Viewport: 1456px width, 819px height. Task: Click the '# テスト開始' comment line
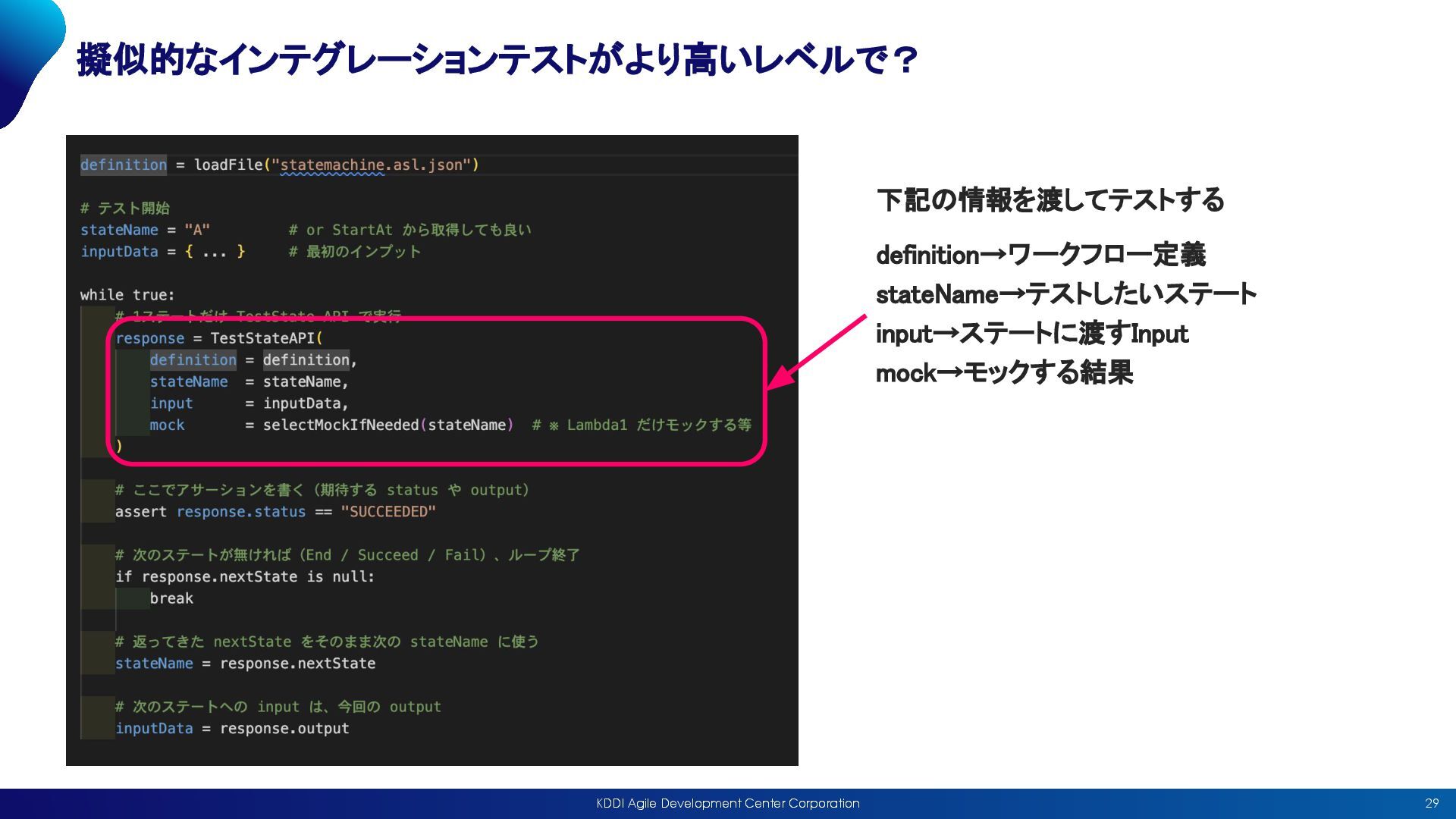pyautogui.click(x=125, y=209)
